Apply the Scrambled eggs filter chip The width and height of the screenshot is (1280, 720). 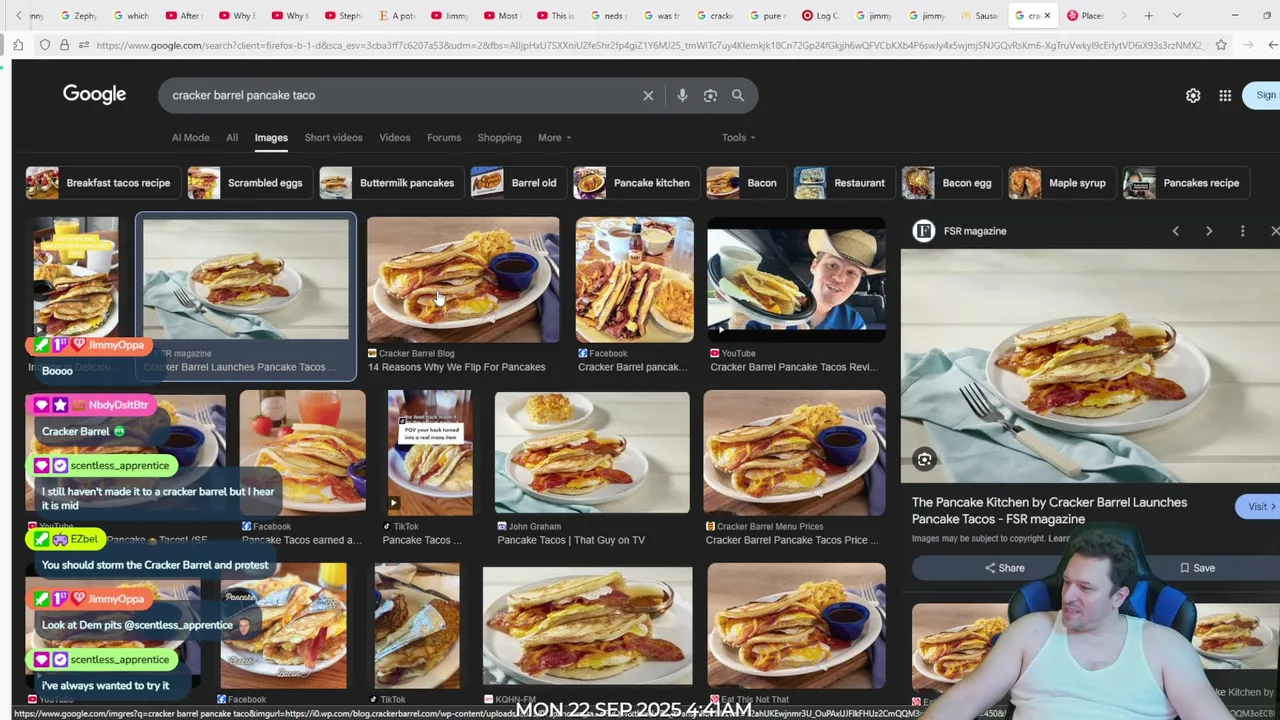coord(248,183)
